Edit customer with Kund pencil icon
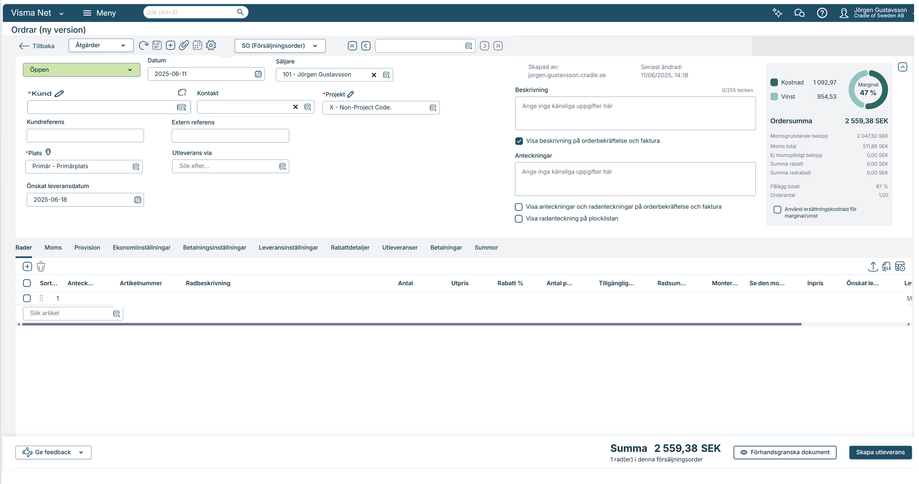919x484 pixels. coord(59,94)
